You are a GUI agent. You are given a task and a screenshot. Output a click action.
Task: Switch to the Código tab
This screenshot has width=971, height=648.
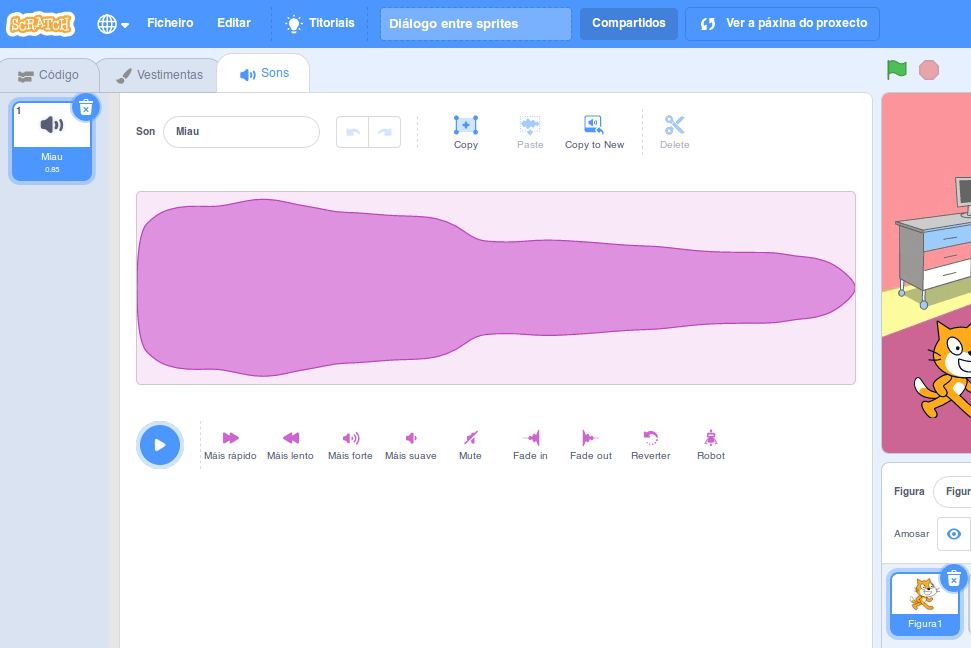coord(50,75)
